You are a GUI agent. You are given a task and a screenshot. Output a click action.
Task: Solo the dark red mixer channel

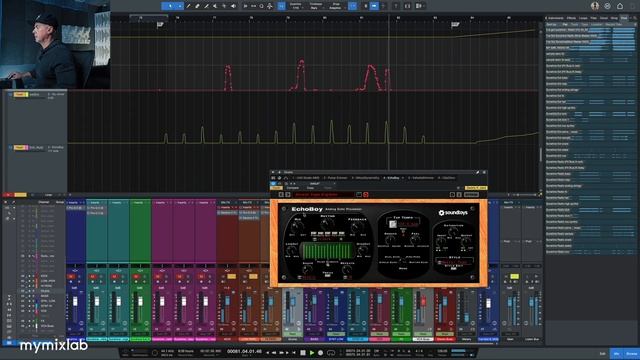point(231,277)
